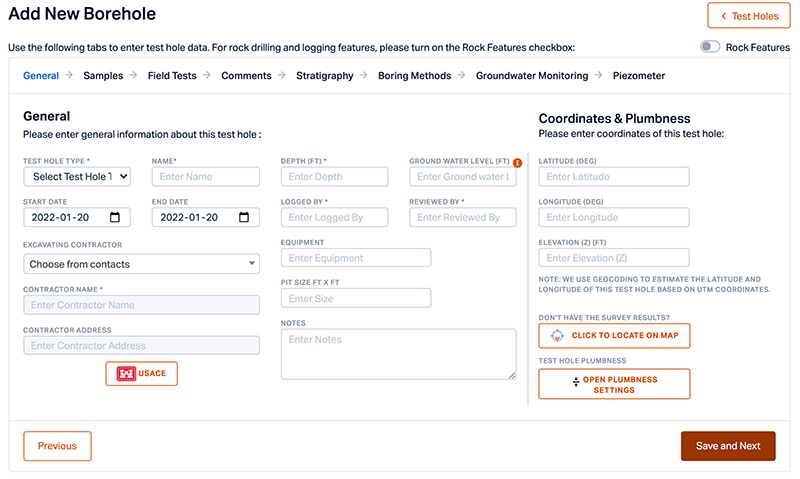
Task: Expand the Excavating Contractor contacts dropdown
Action: [141, 264]
